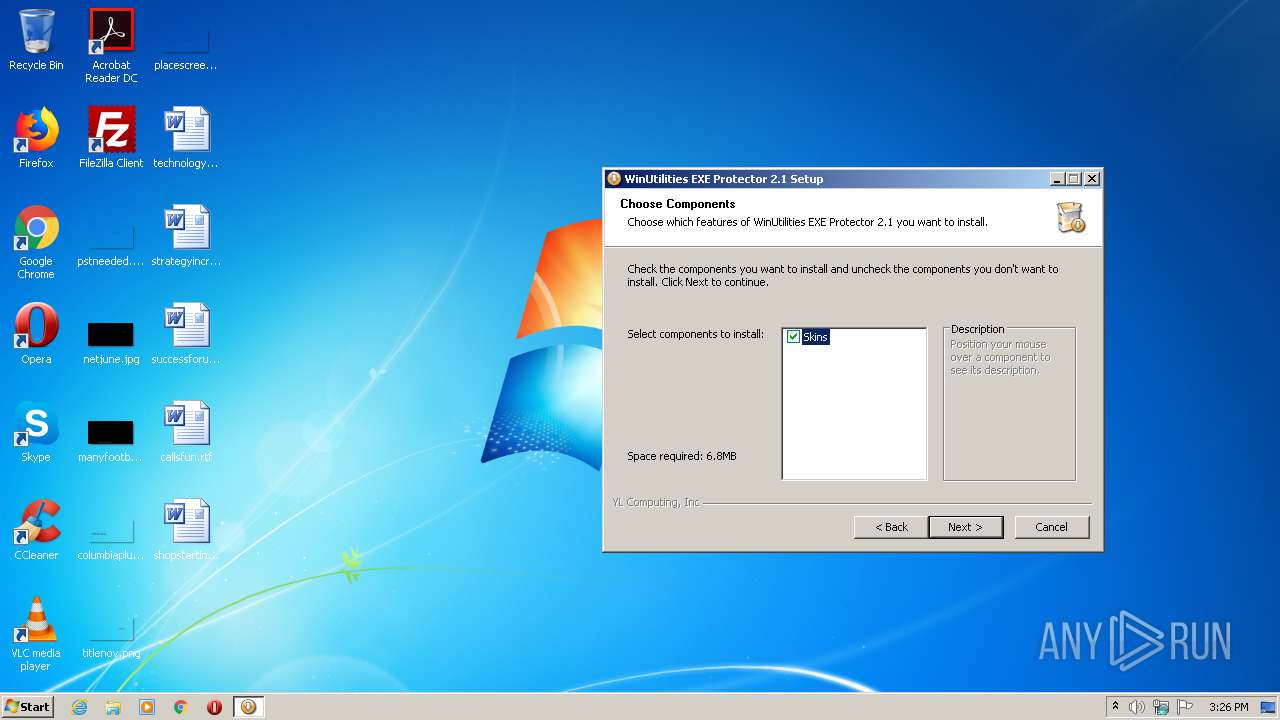Select the successforu... Word document

186,334
